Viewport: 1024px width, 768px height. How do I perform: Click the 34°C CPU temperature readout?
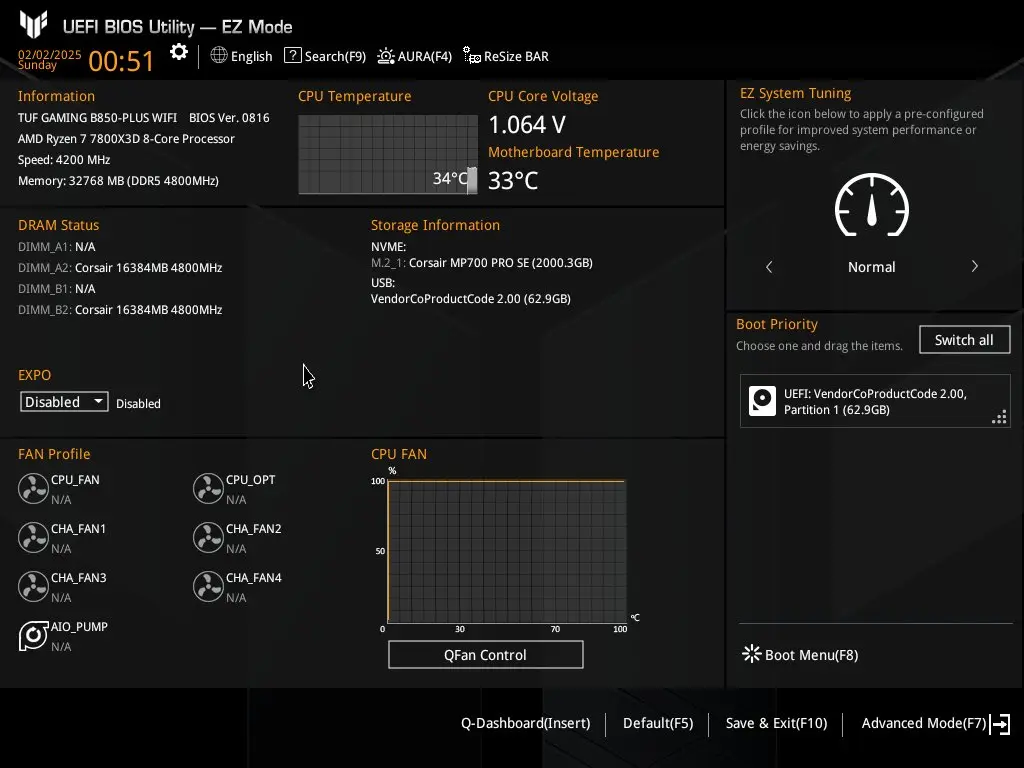pos(451,178)
